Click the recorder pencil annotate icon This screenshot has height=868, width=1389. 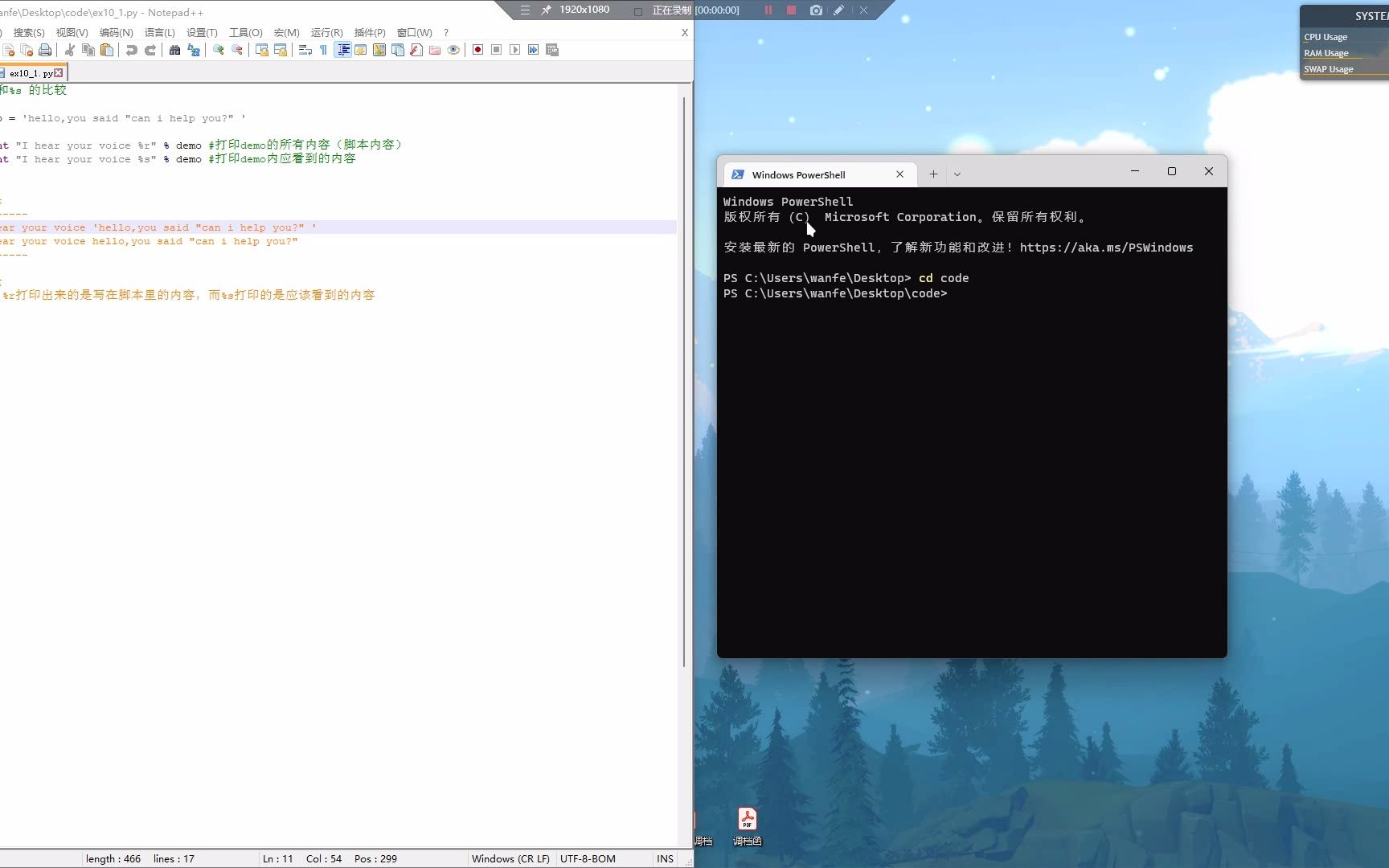(x=838, y=10)
